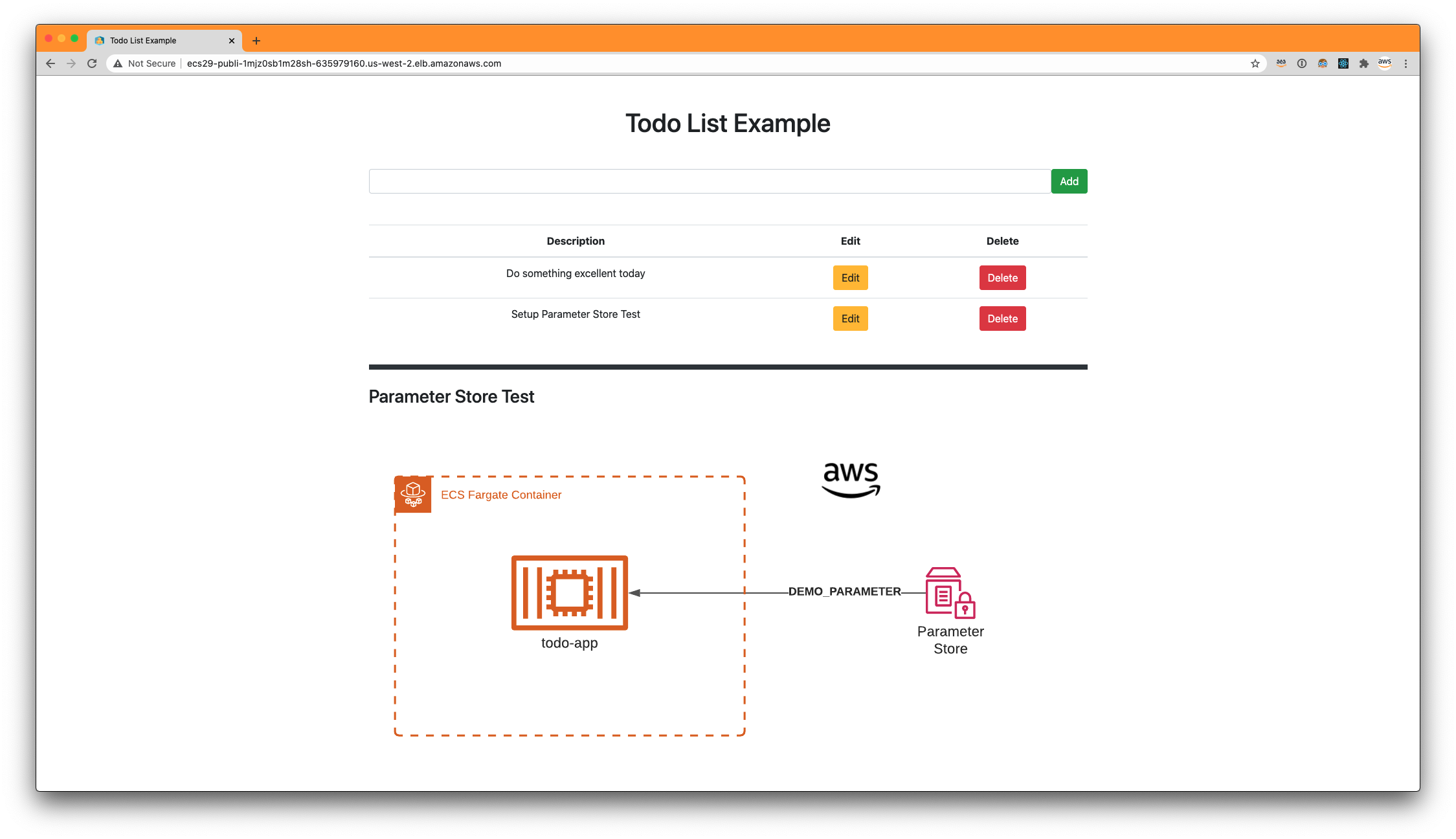Click the back navigation arrow

coord(50,63)
